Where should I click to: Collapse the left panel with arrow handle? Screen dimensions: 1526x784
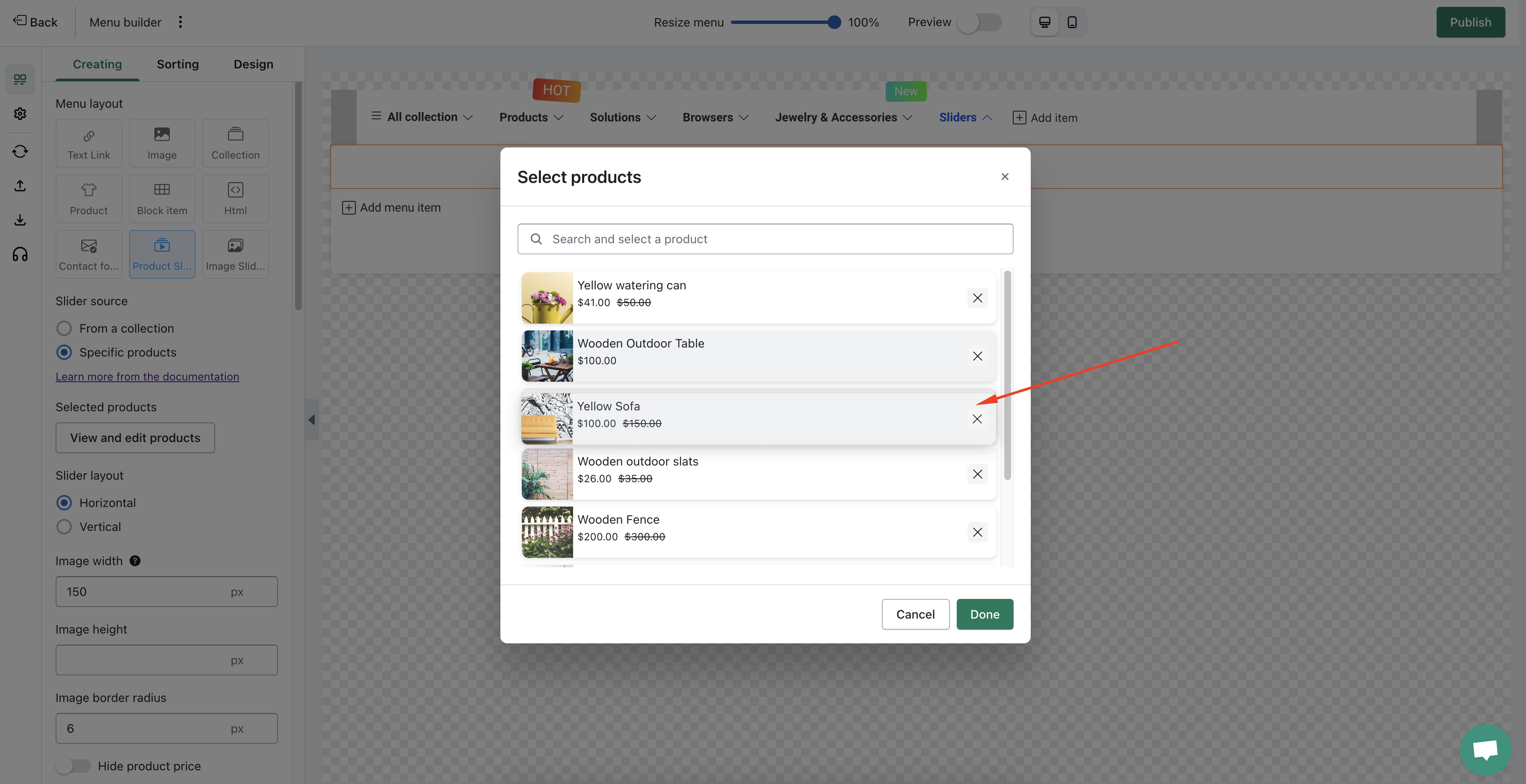tap(312, 420)
